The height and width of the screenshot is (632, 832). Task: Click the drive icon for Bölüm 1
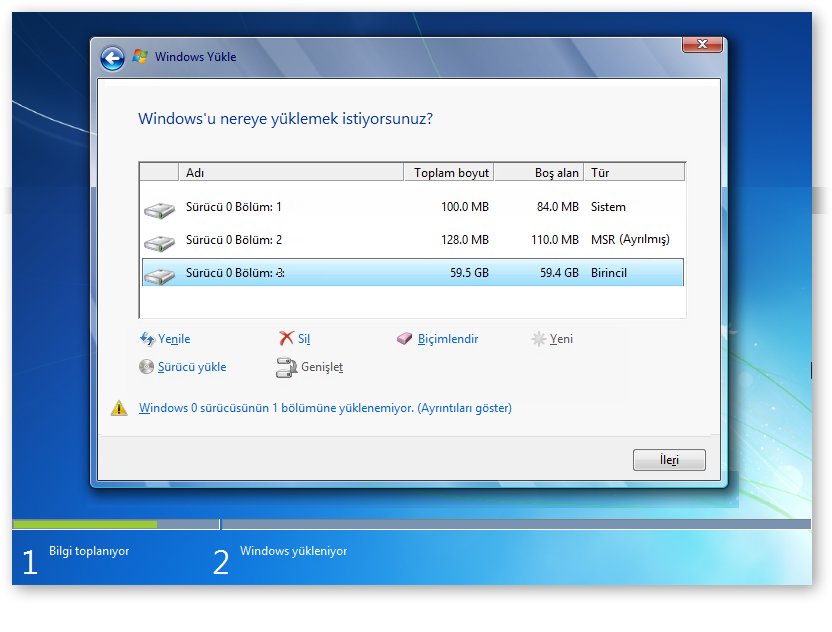point(158,208)
